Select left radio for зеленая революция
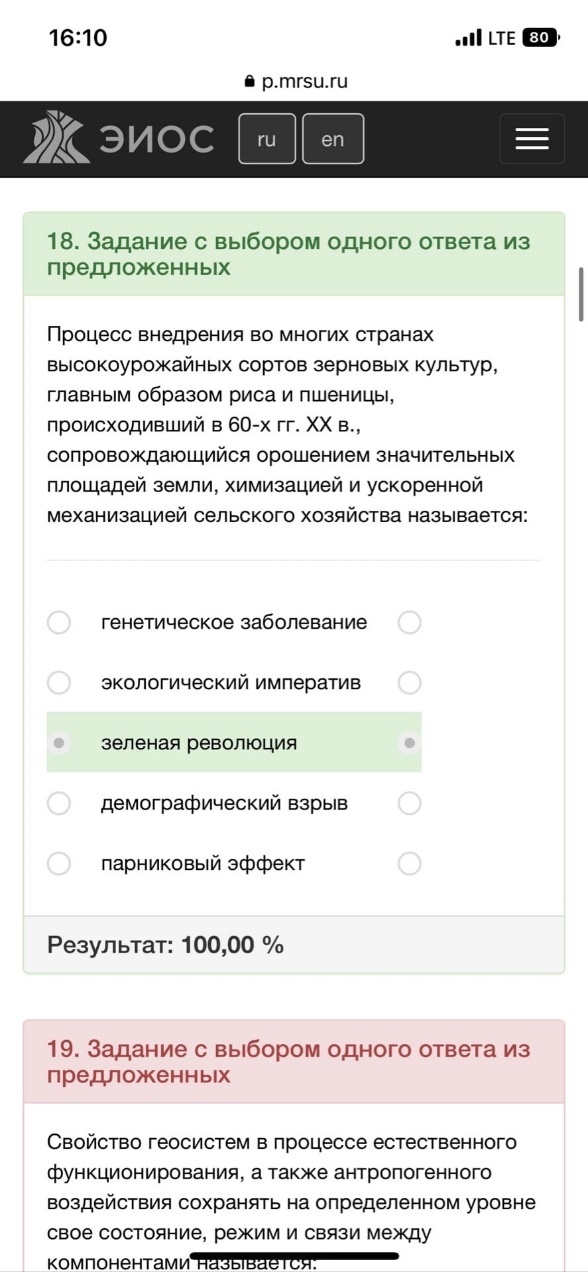Screen dimensions: 588x1272 point(59,743)
